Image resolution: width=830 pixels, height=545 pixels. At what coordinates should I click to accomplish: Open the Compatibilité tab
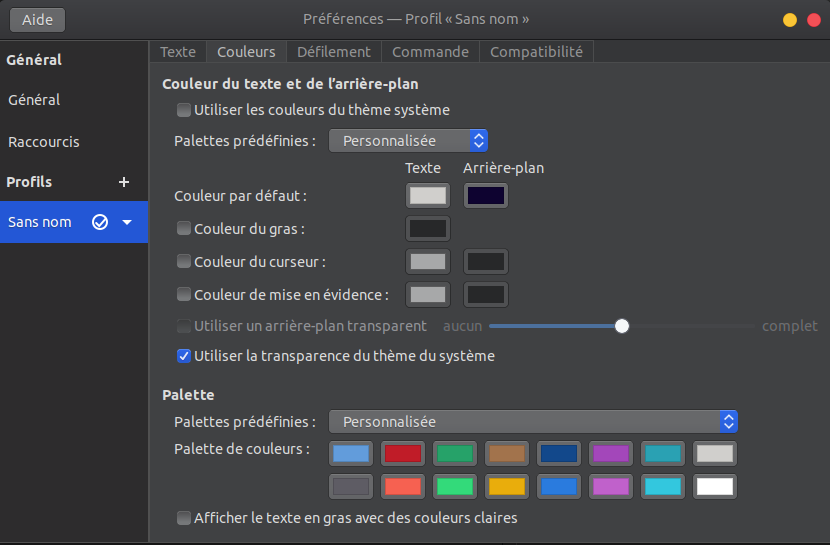536,52
